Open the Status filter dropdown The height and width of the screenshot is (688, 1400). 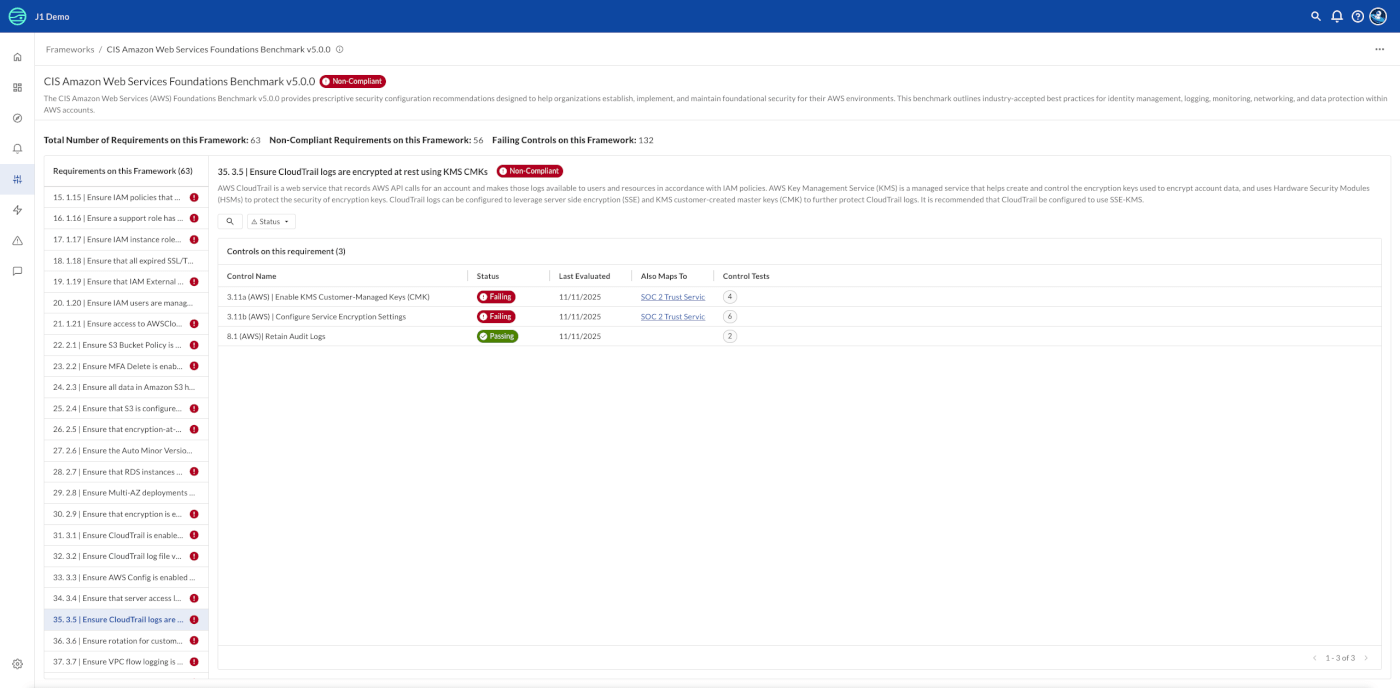(x=271, y=221)
